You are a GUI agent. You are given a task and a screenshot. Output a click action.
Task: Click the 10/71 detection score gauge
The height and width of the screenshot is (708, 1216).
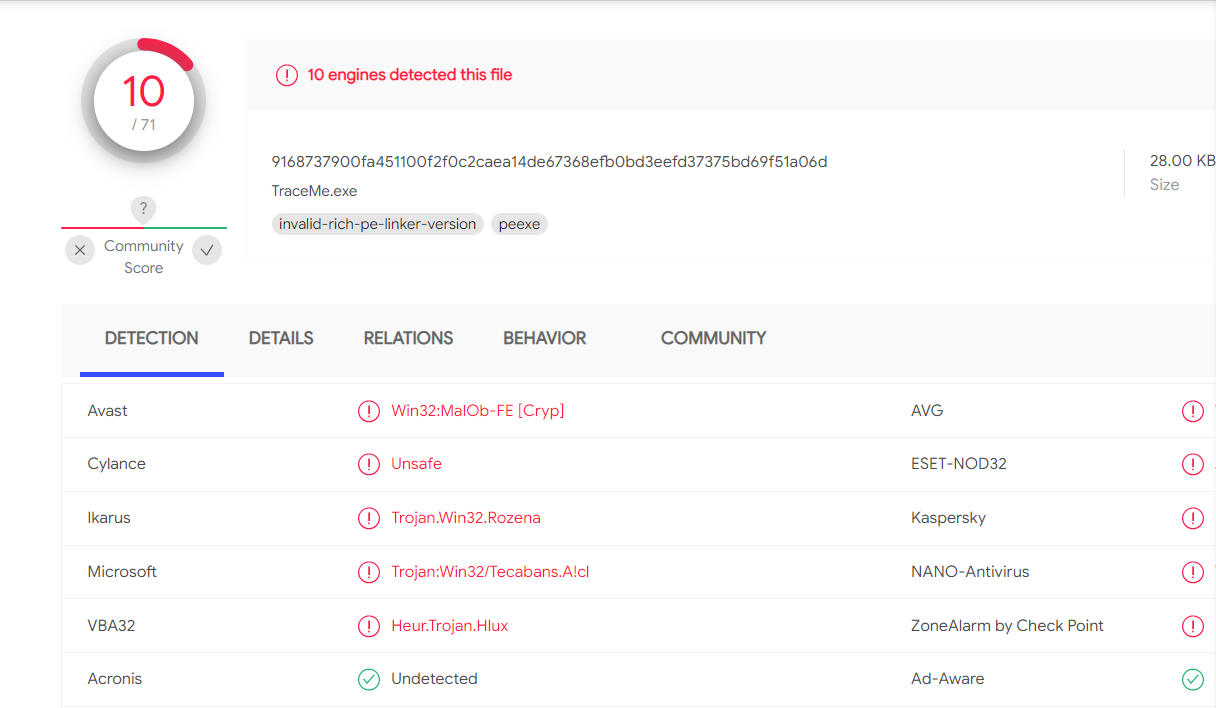pyautogui.click(x=144, y=101)
